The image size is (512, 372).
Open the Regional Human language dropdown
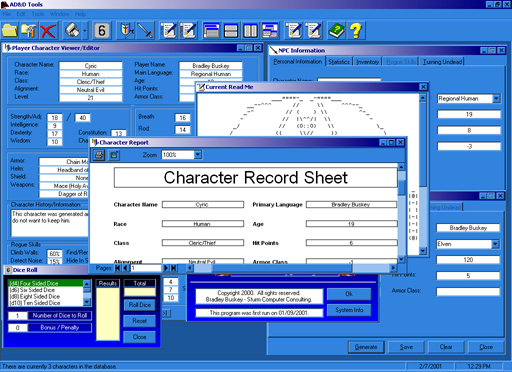tap(496, 99)
